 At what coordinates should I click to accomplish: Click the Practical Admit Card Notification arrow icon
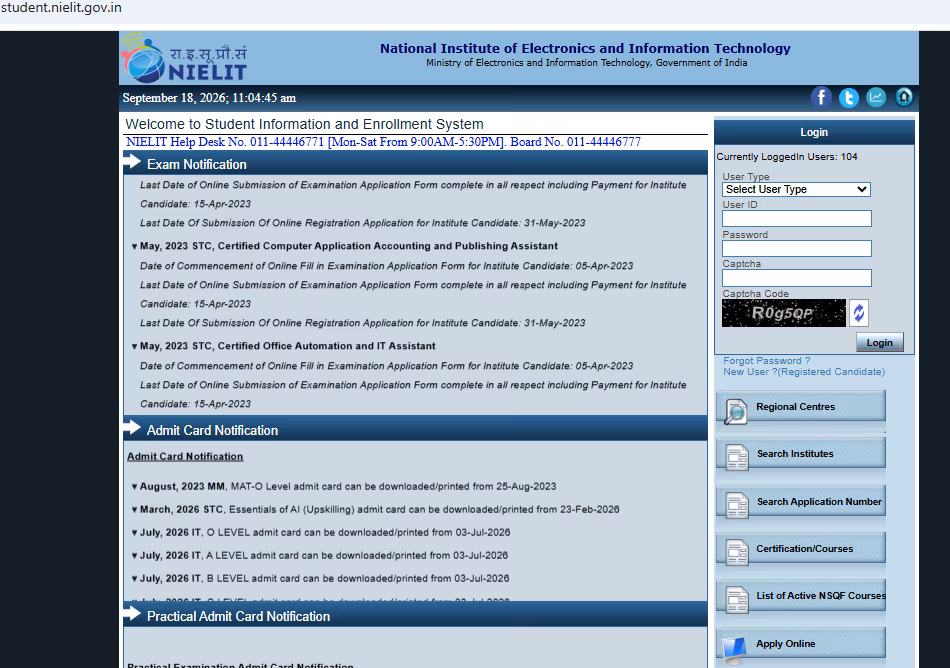tap(132, 613)
